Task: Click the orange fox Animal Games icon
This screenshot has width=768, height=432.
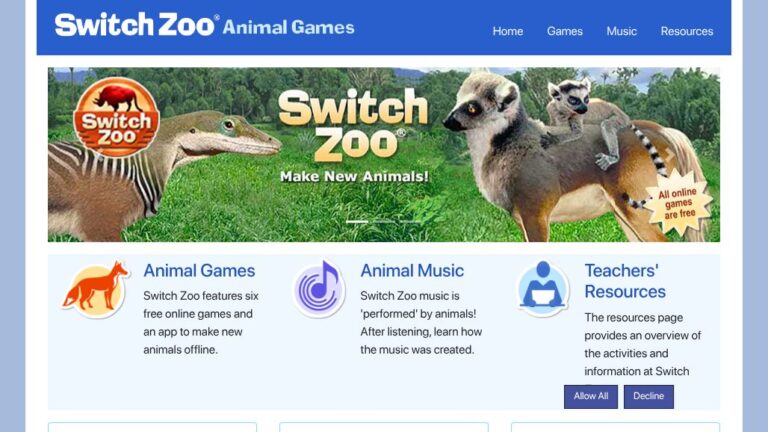Action: pos(96,289)
